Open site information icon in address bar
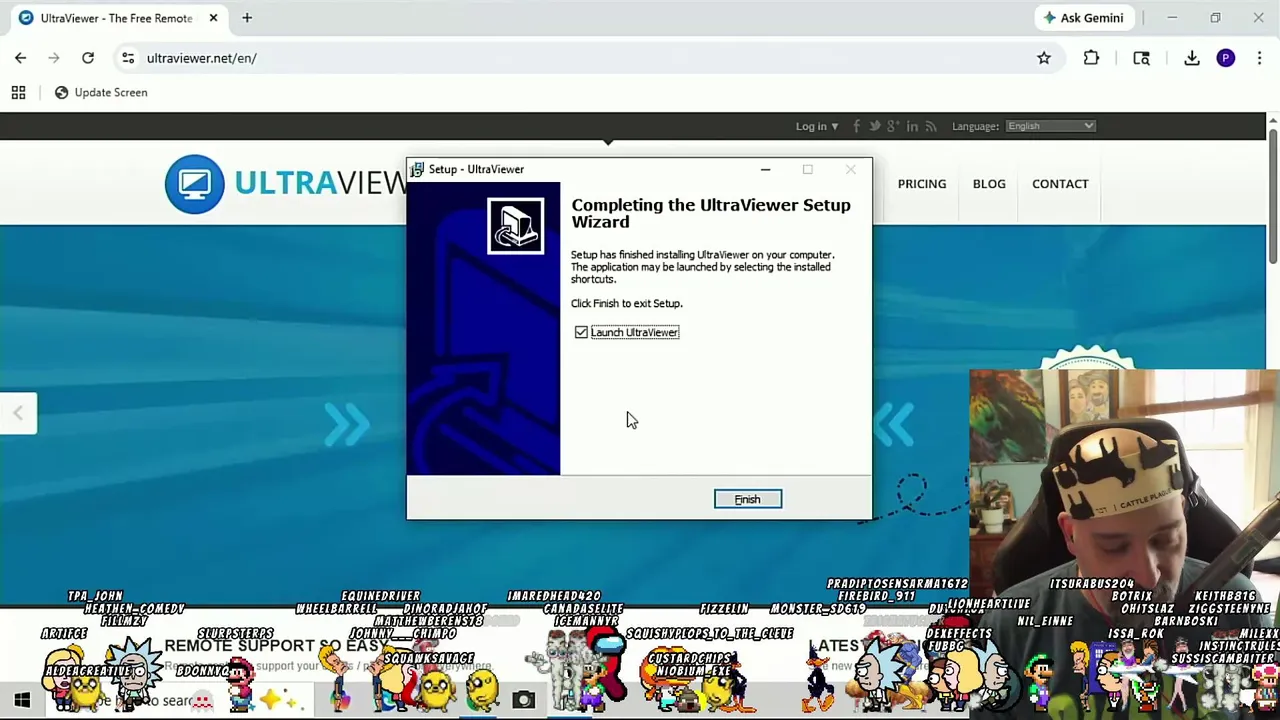 click(x=128, y=58)
